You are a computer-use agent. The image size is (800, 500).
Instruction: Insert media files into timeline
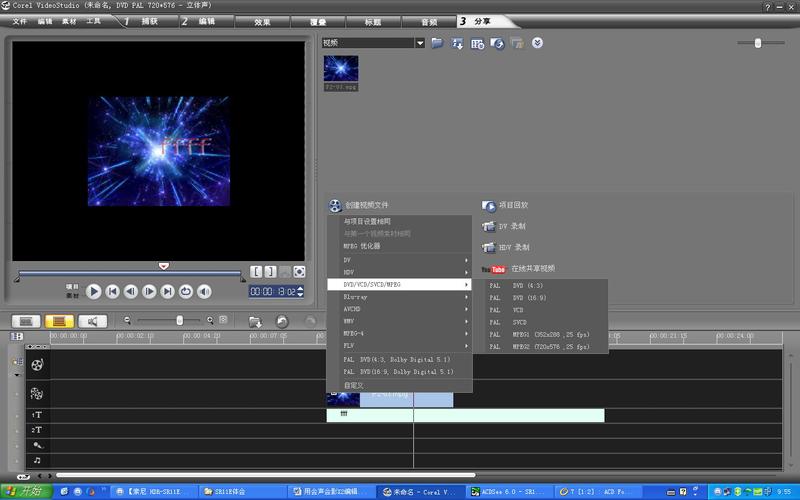(x=255, y=321)
